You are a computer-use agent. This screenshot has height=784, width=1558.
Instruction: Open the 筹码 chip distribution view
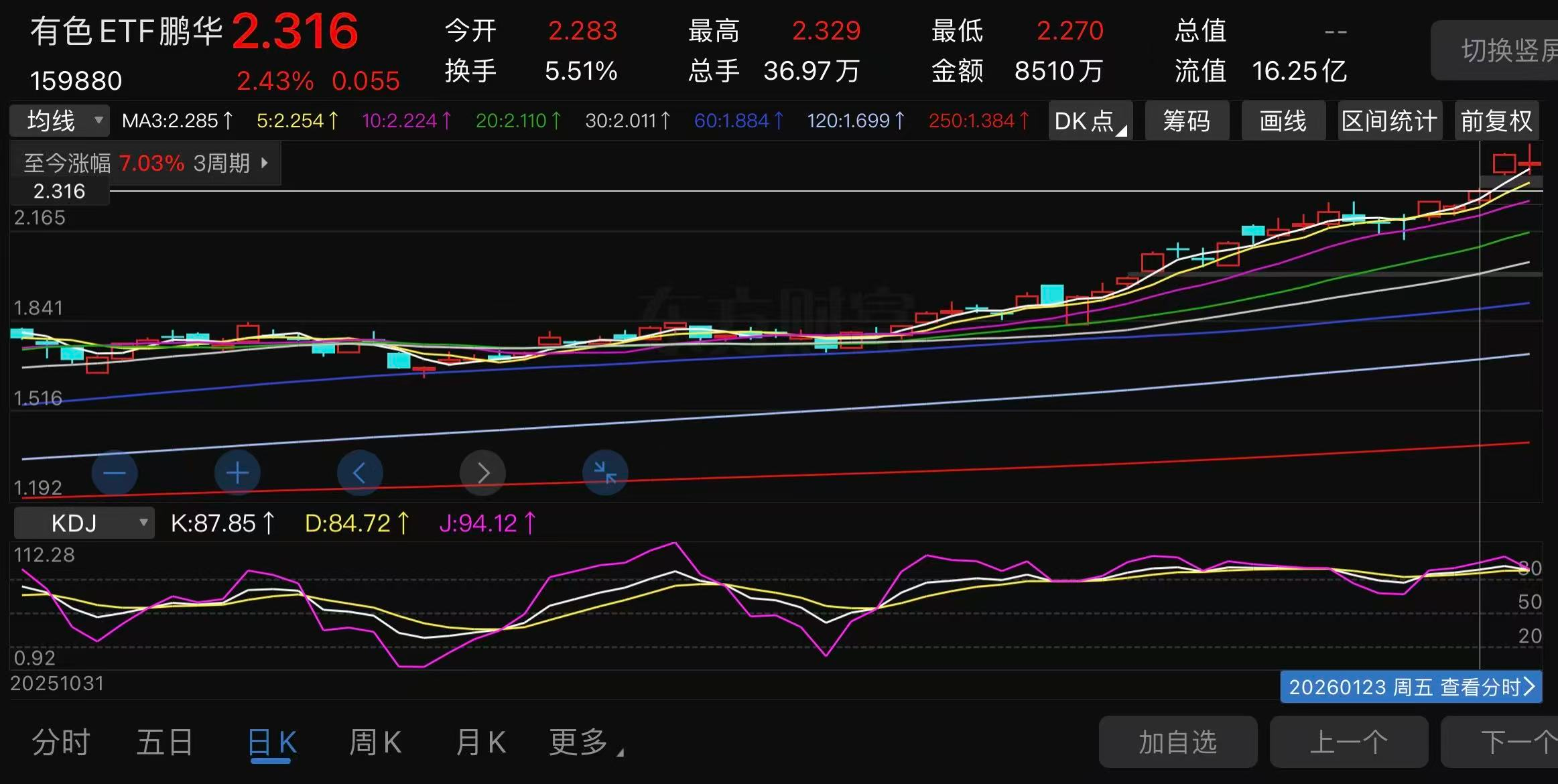tap(1186, 121)
